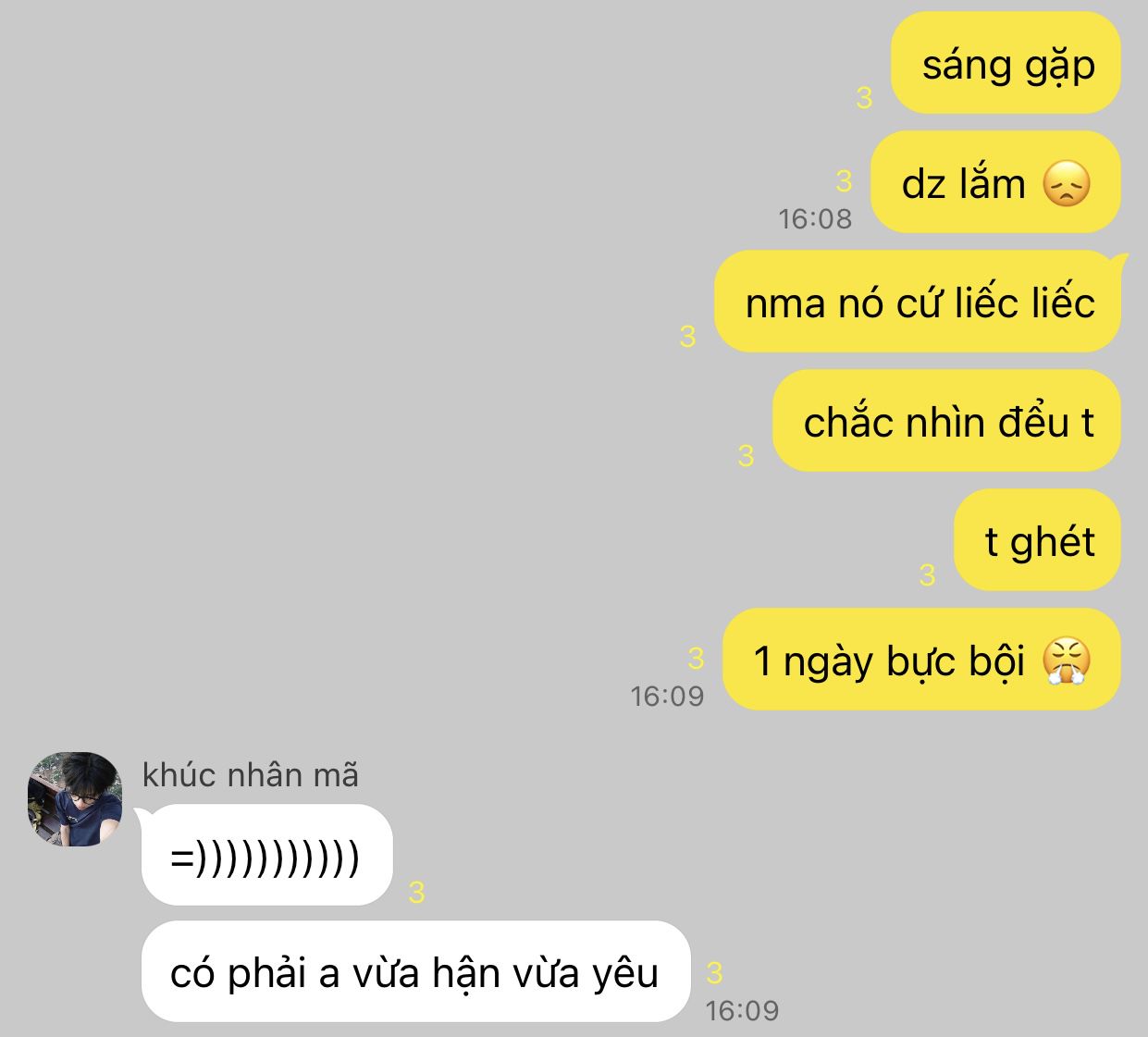Tap the "1 ngày bực bội" message
The width and height of the screenshot is (1148, 1037).
point(921,660)
